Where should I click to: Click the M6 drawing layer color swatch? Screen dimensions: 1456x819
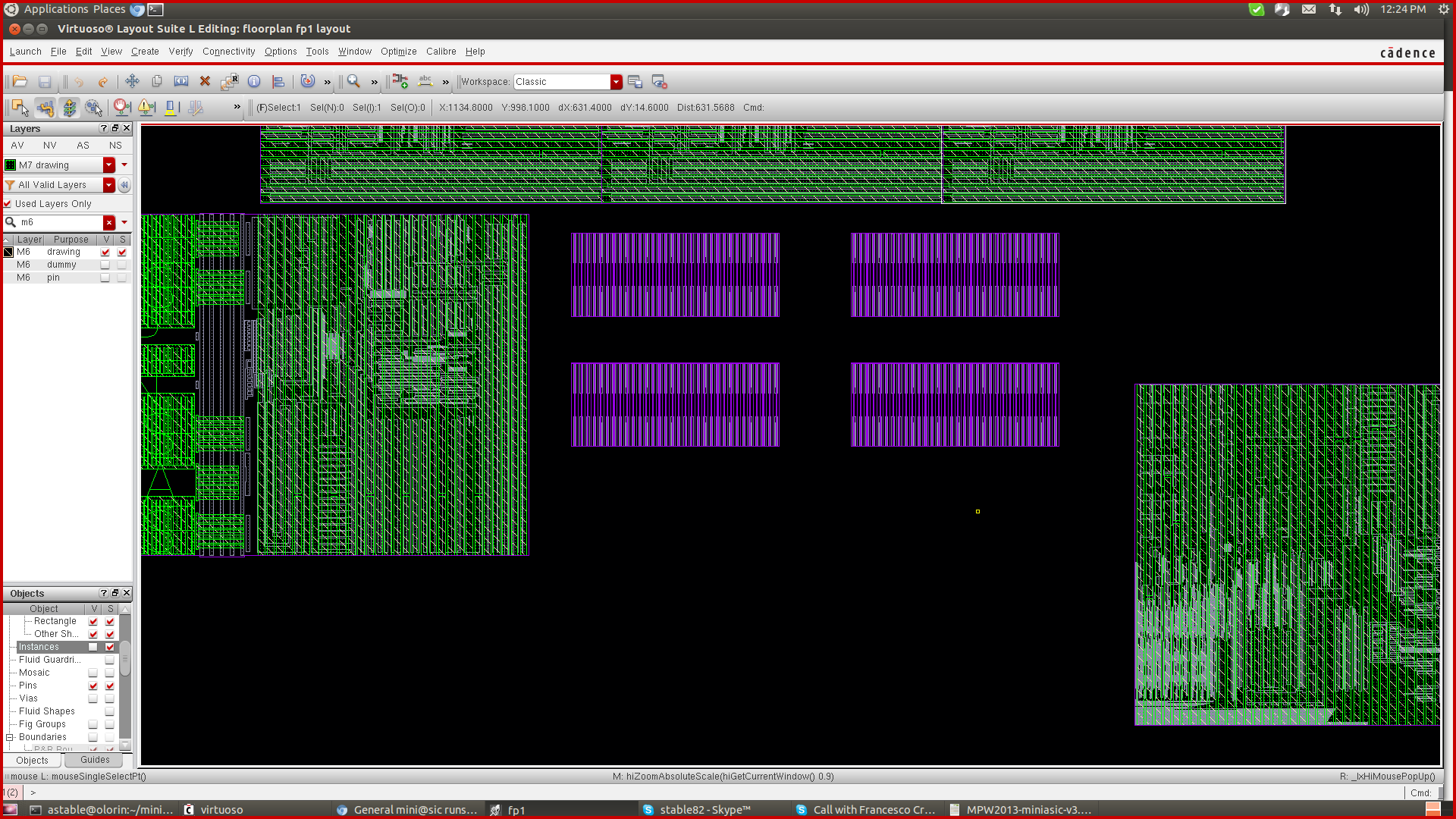(x=8, y=252)
